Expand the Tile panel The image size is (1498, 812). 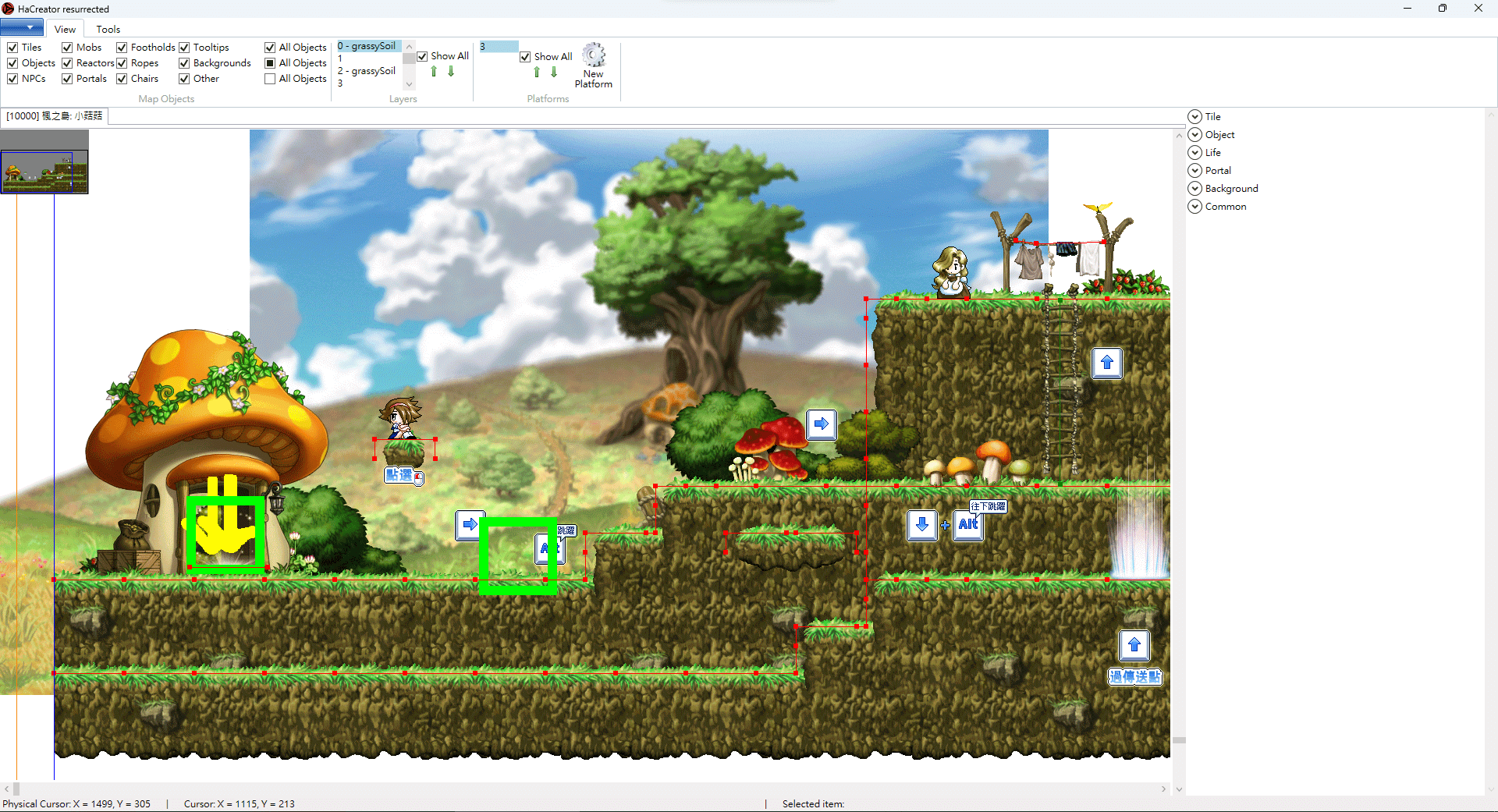click(1194, 117)
